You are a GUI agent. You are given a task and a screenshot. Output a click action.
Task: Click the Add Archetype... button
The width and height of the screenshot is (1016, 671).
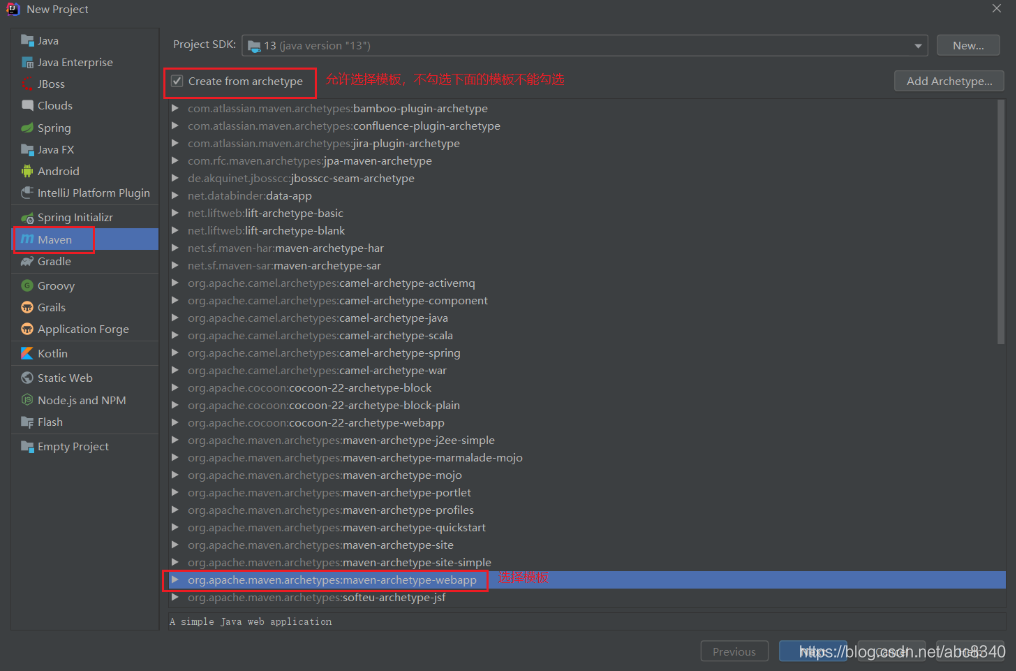(949, 81)
